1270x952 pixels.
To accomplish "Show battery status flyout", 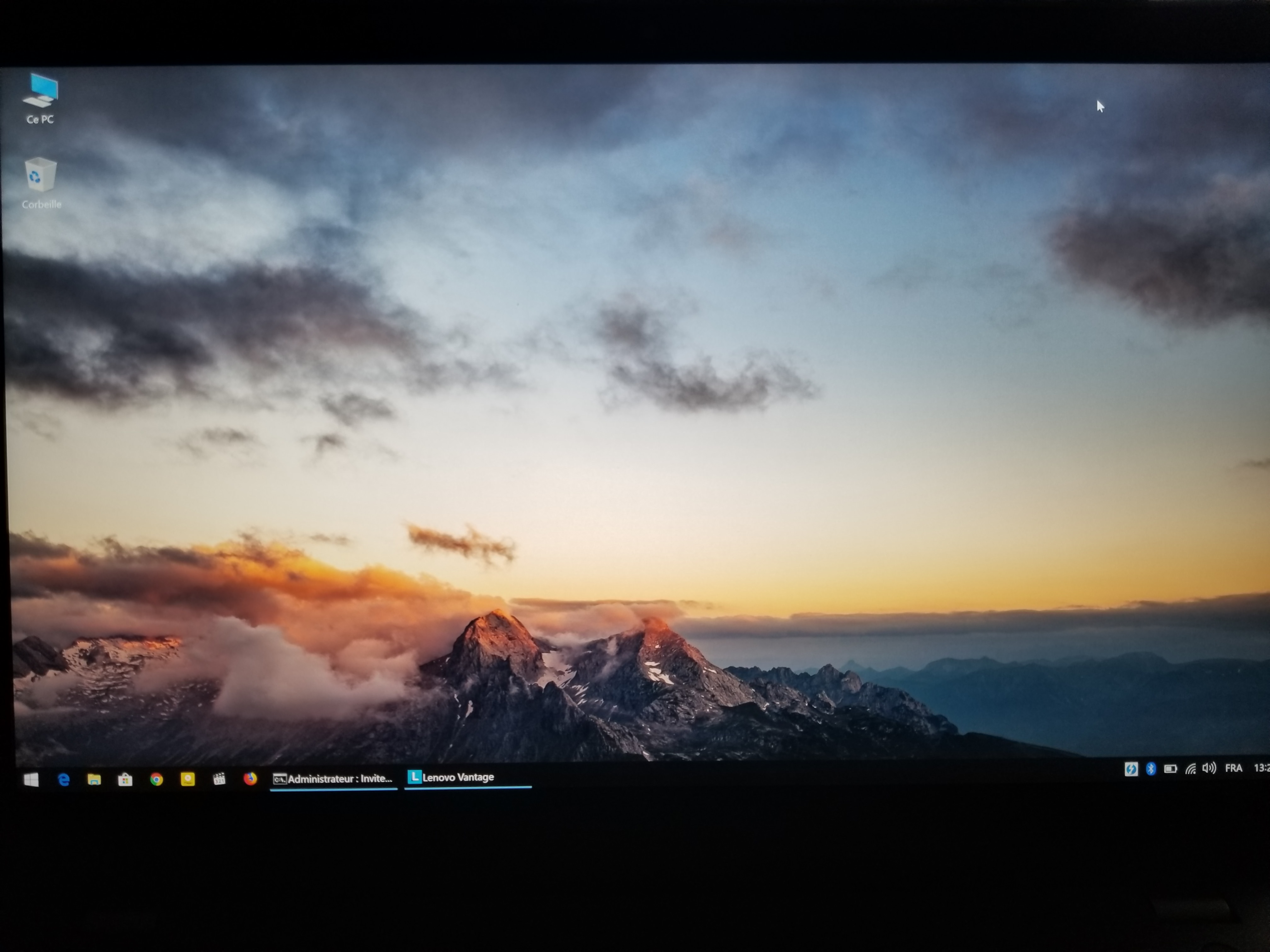I will point(1170,769).
